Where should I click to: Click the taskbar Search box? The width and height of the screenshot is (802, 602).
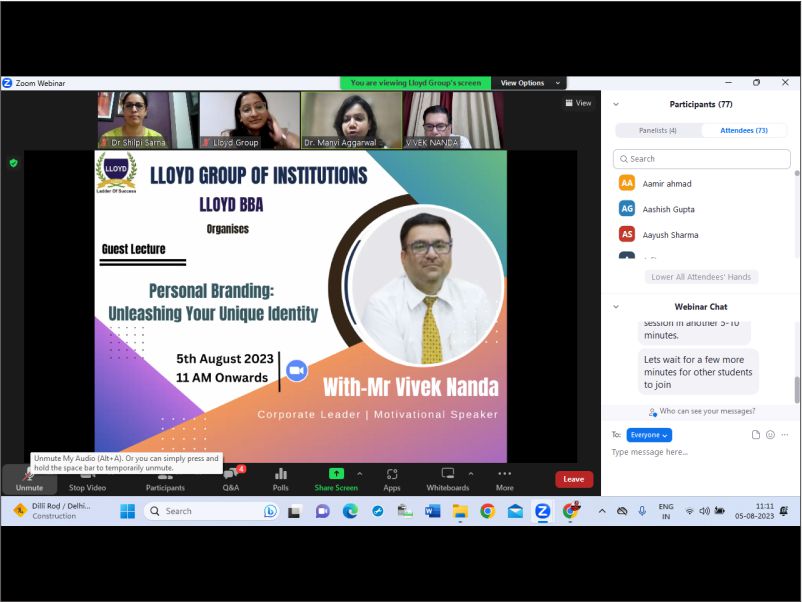coord(212,511)
